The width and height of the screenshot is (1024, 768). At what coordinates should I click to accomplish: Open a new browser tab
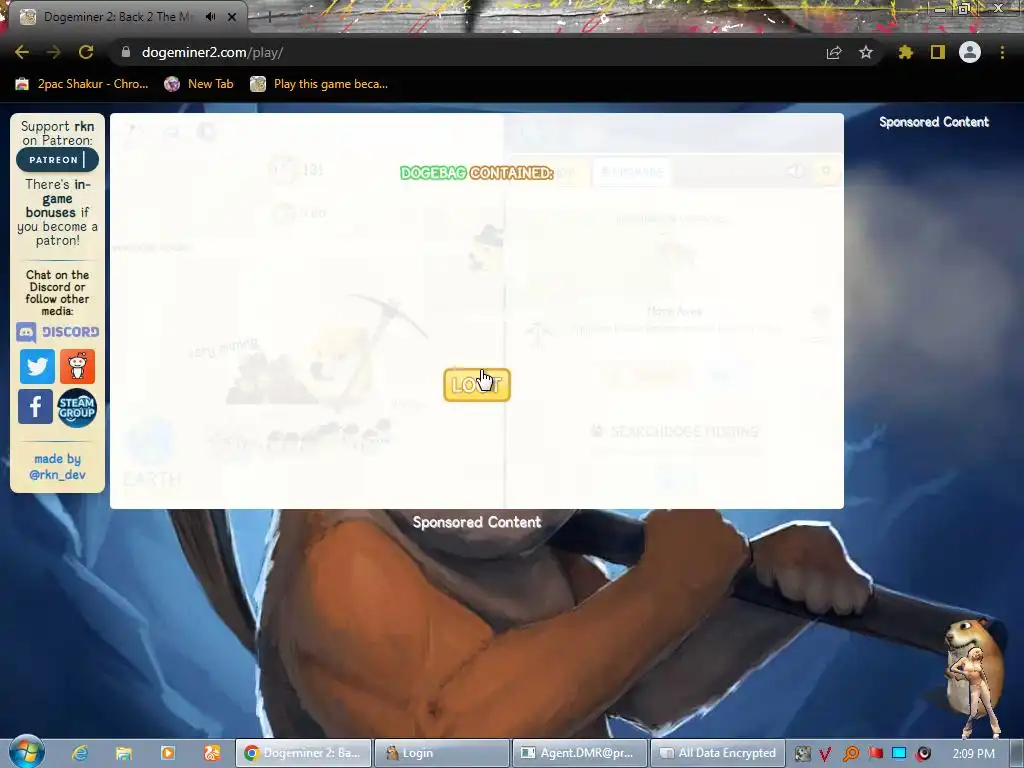(269, 17)
